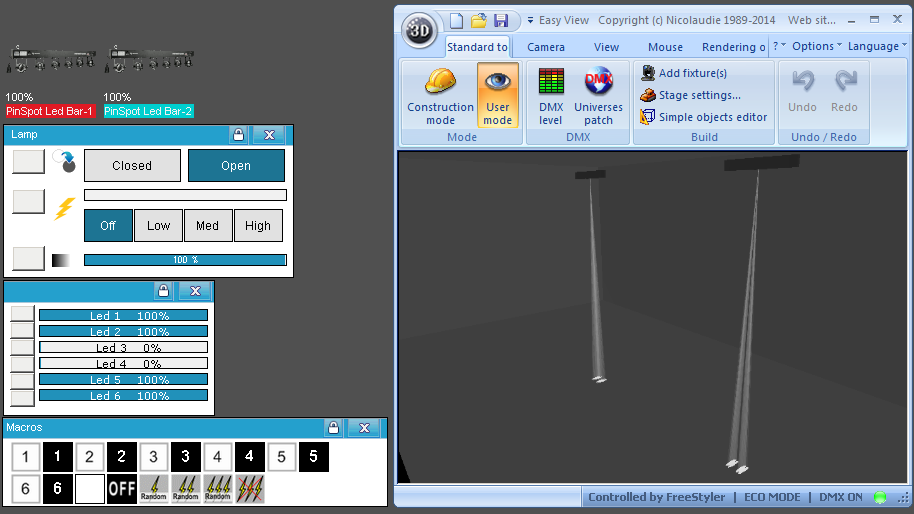This screenshot has height=514, width=914.
Task: Lock the Led channels panel
Action: (163, 291)
